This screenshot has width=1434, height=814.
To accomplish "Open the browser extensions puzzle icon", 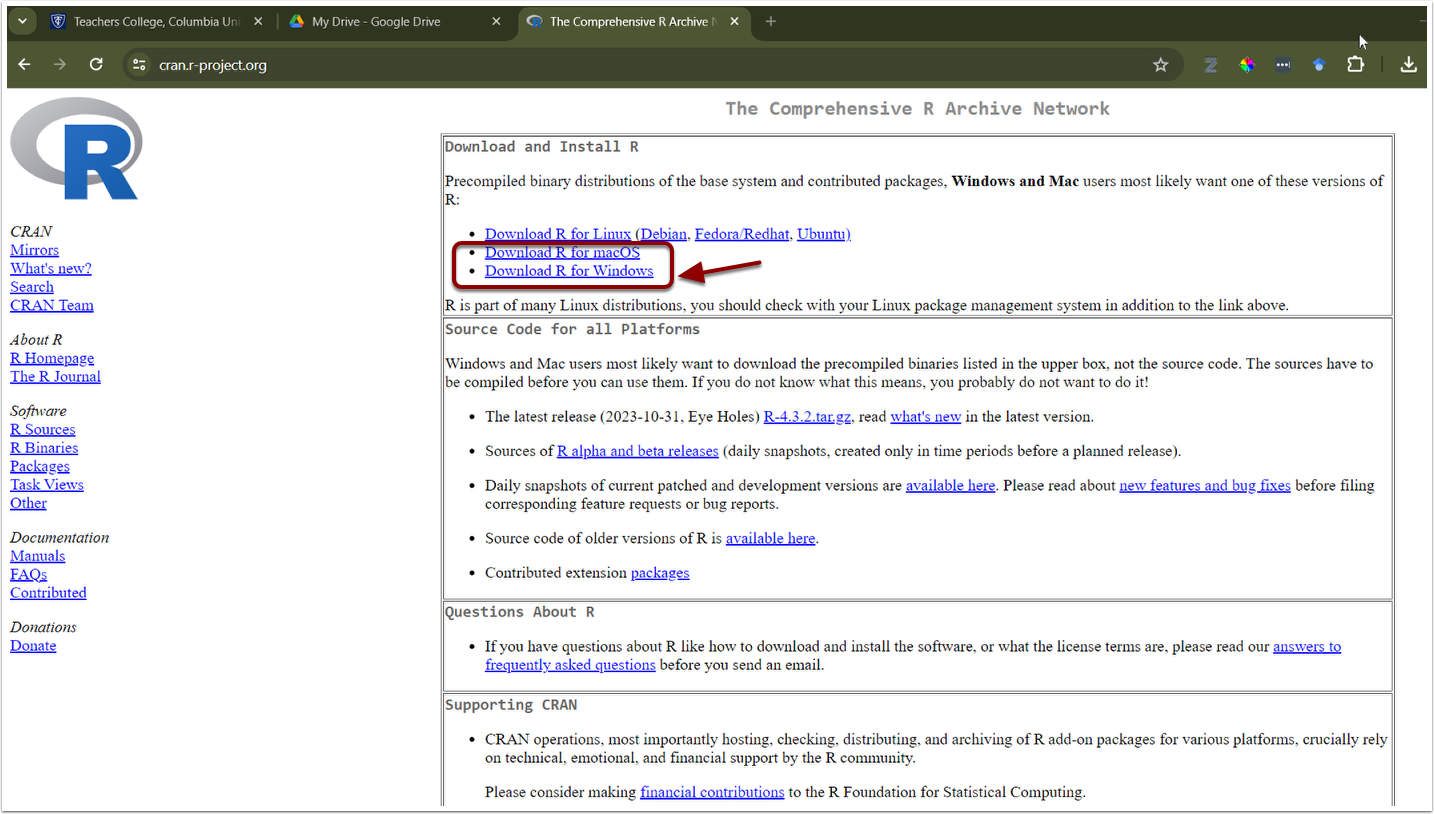I will click(1355, 64).
